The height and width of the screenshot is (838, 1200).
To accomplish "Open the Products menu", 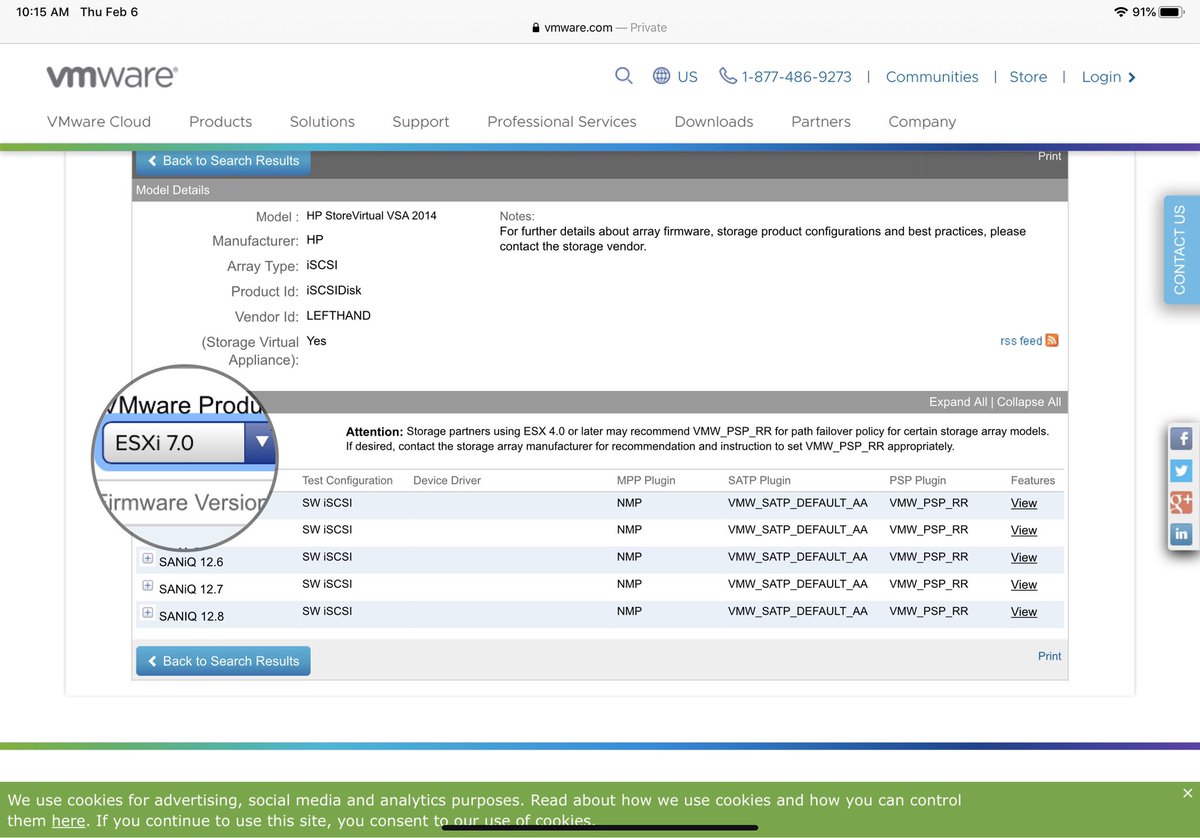I will (220, 122).
